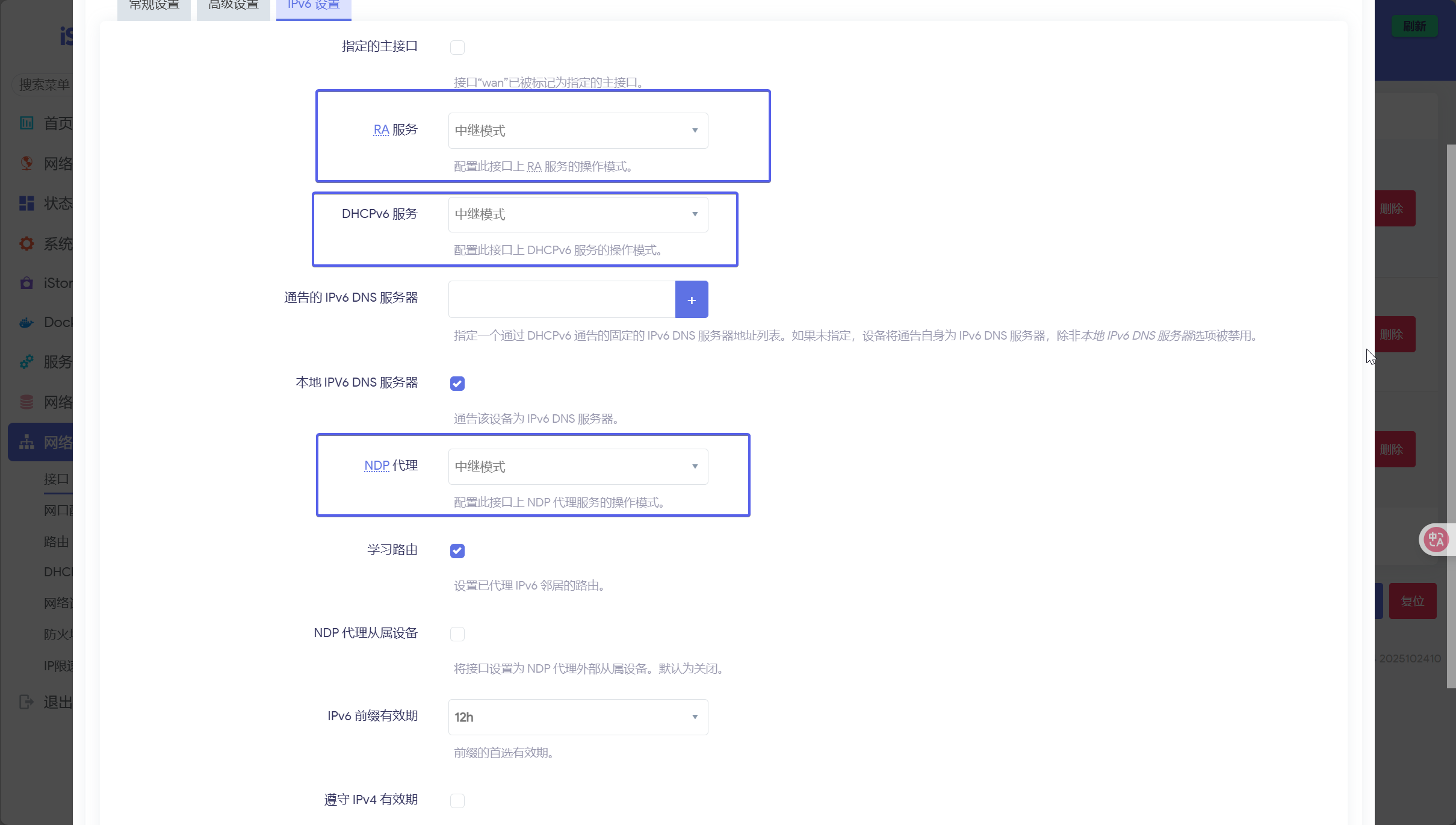1456x825 pixels.
Task: Click the announced IPv6 DNS server input field
Action: pos(562,300)
